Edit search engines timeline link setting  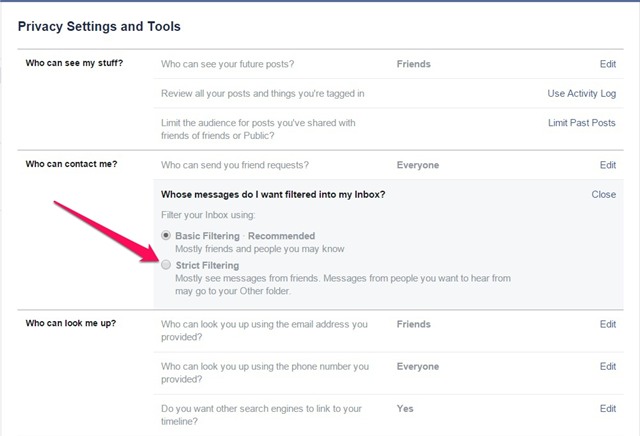pyautogui.click(x=607, y=409)
